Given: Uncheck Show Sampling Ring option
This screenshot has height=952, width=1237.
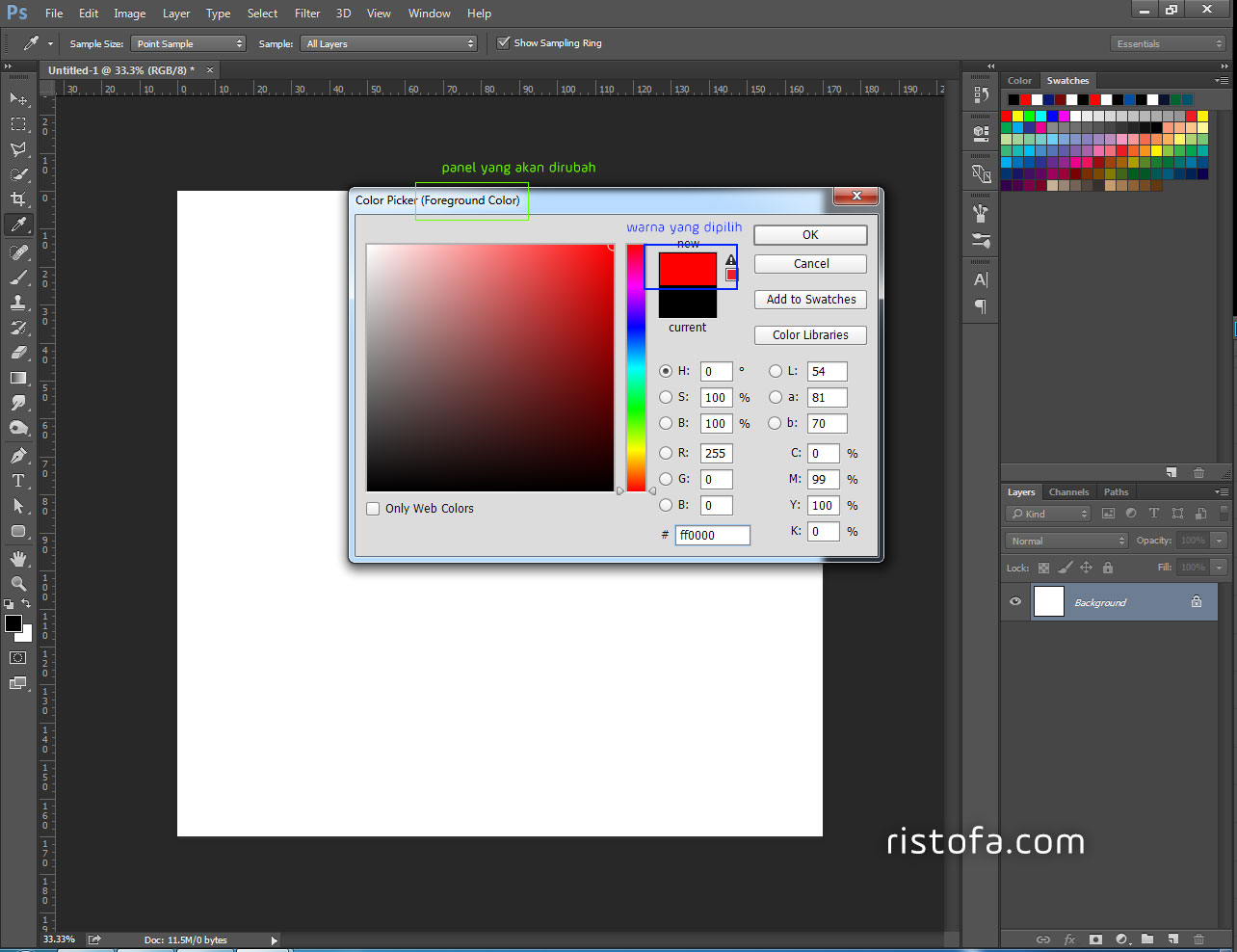Looking at the screenshot, I should (x=503, y=42).
